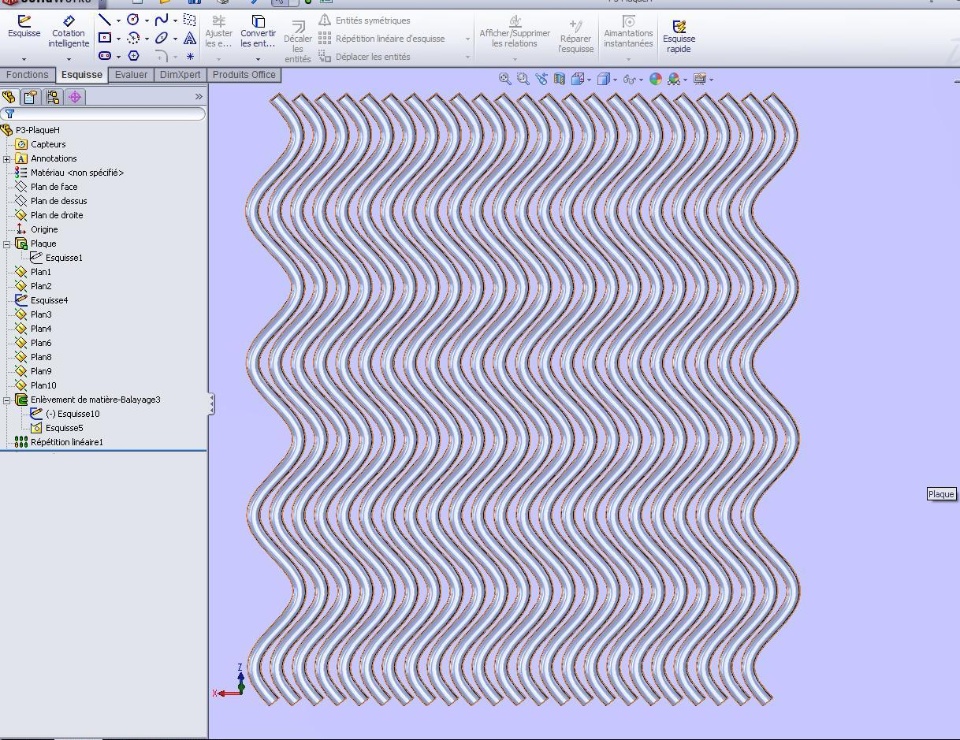Open DimXpertManager tab icon

point(75,97)
